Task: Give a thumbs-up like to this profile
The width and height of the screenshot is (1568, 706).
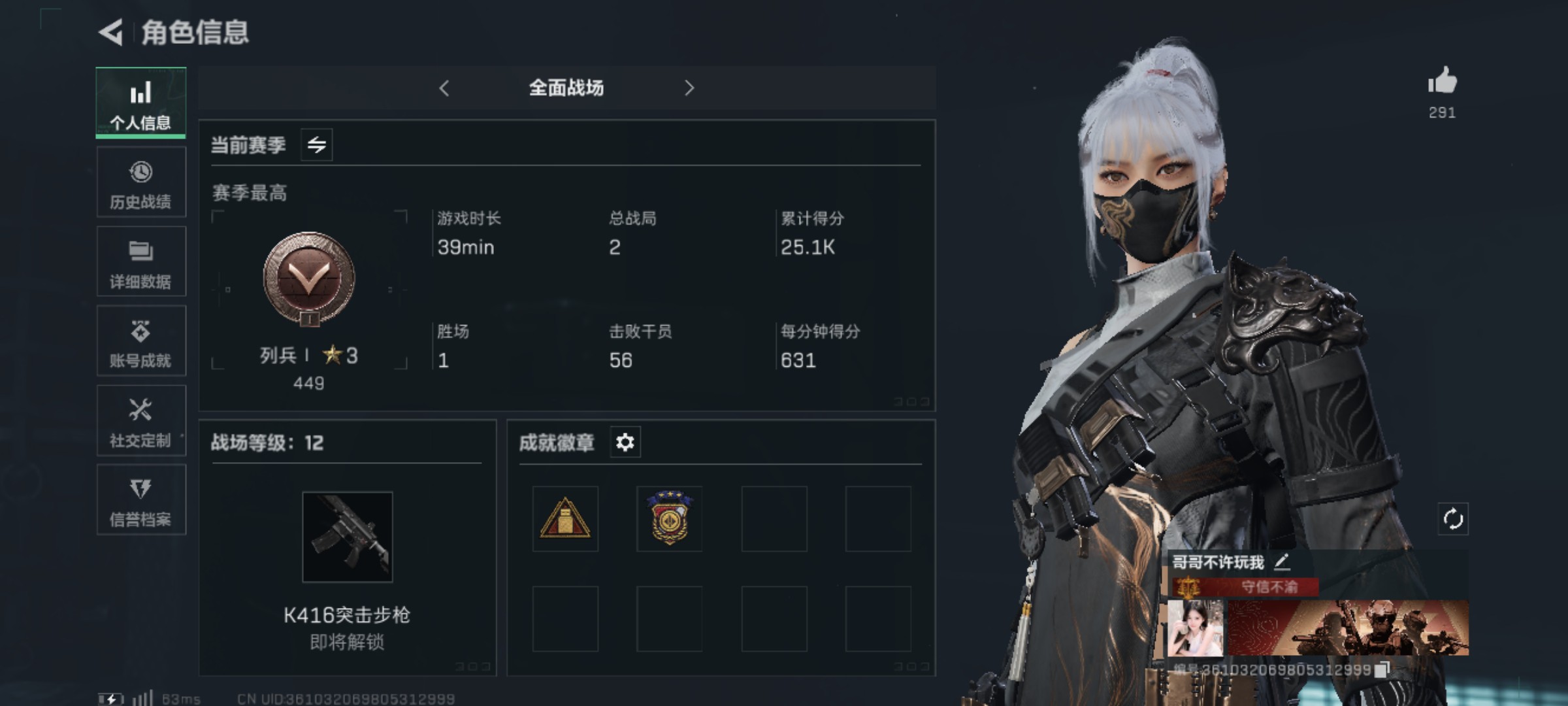Action: 1442,82
